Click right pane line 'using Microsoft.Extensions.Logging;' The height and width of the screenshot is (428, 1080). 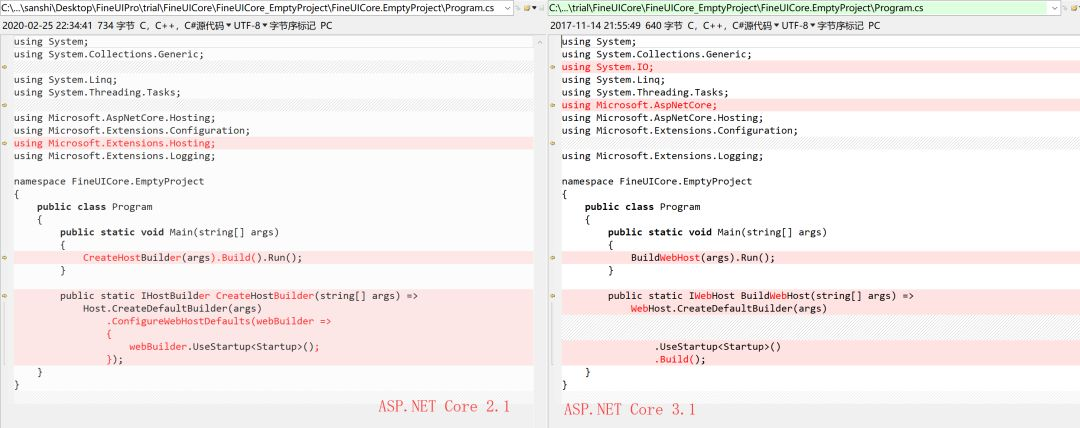[663, 156]
